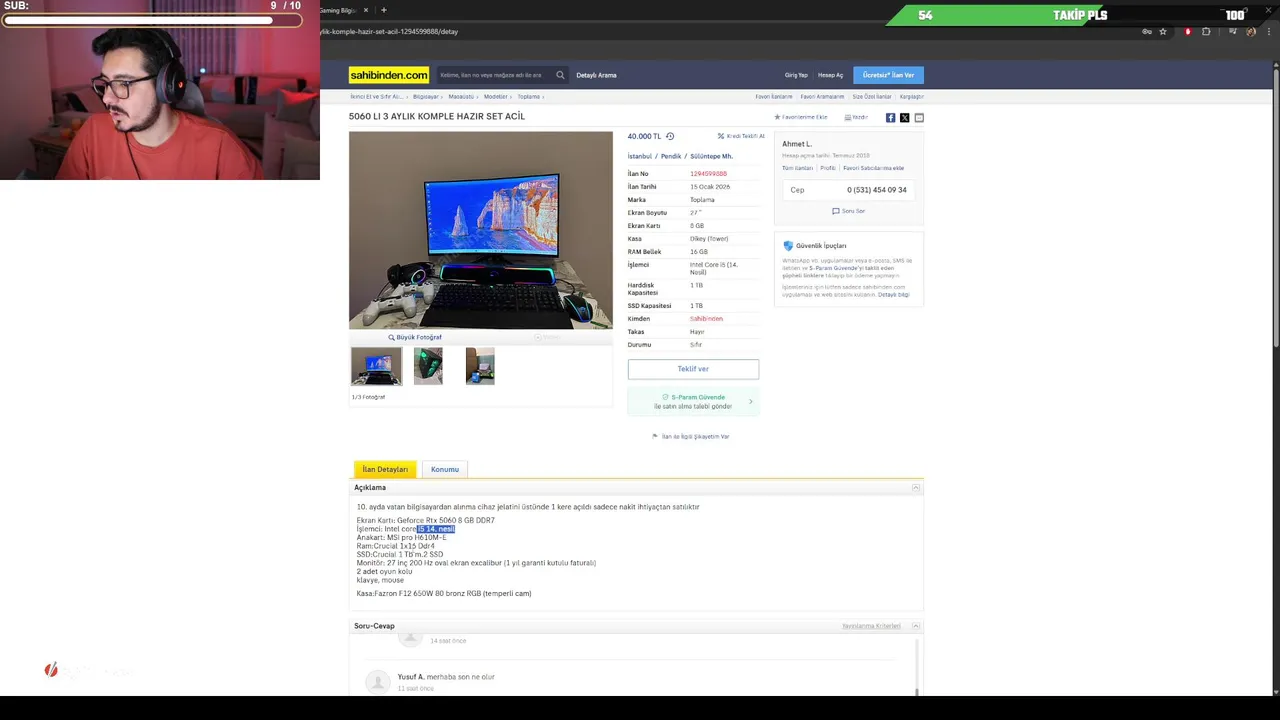Click the search magnifier icon in header
Viewport: 1280px width, 720px height.
(x=560, y=75)
